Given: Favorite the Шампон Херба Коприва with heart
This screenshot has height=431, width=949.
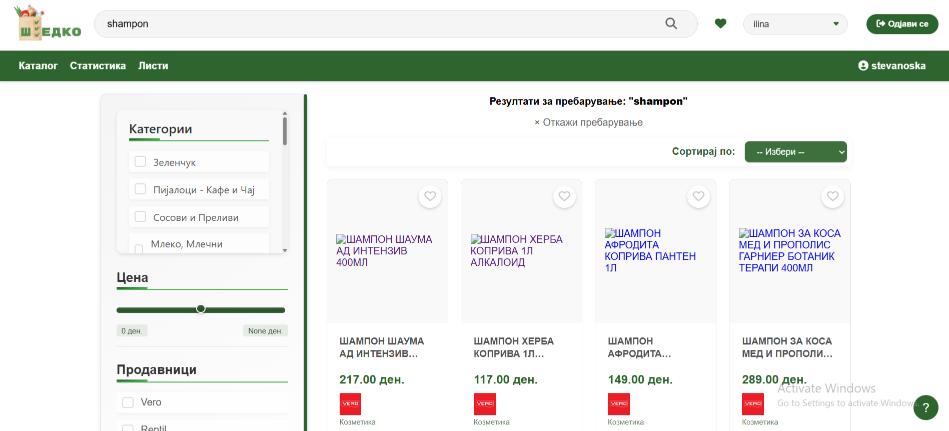Looking at the screenshot, I should click(564, 197).
